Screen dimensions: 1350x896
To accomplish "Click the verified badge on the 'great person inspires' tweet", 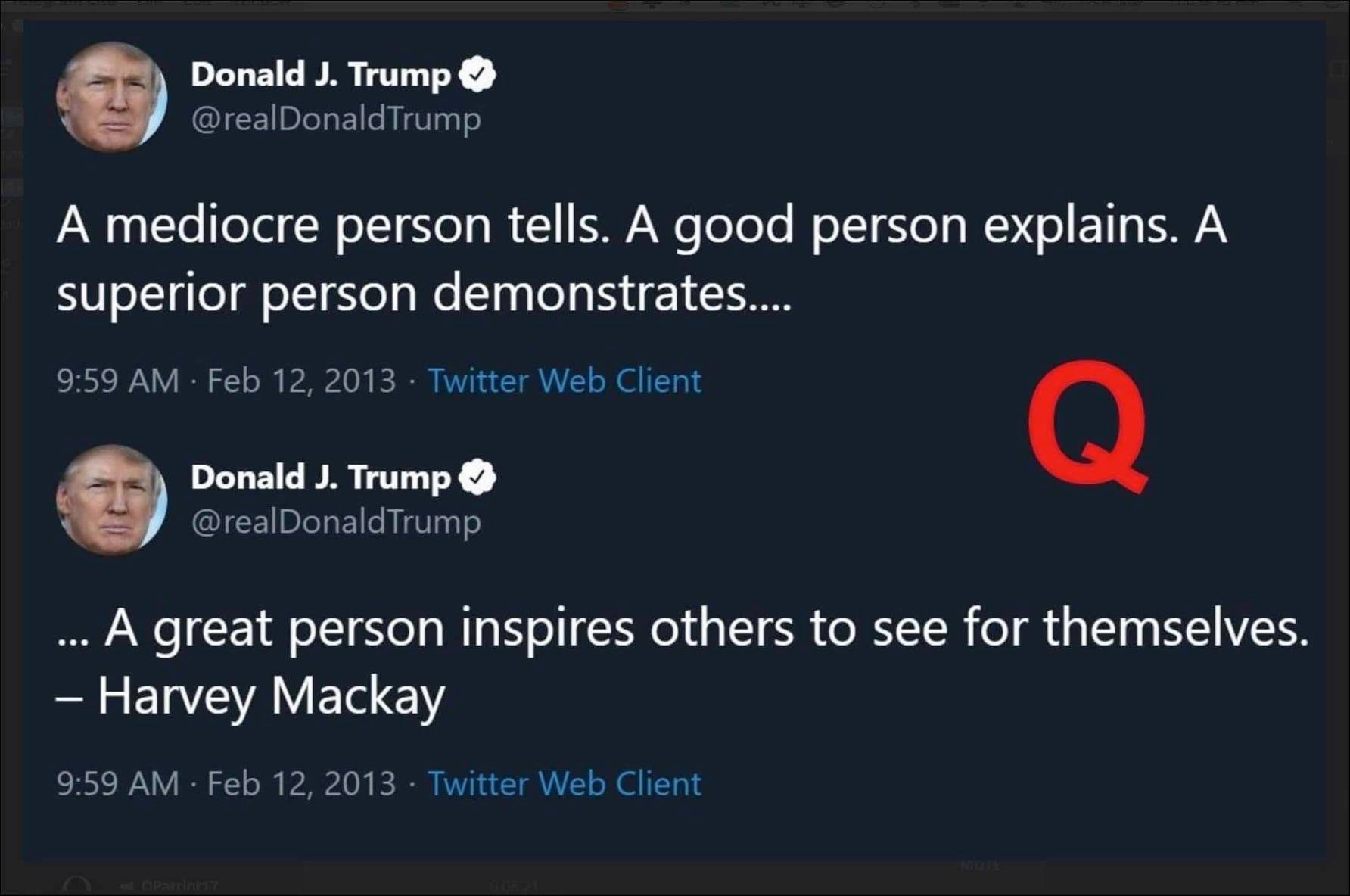I will 477,477.
